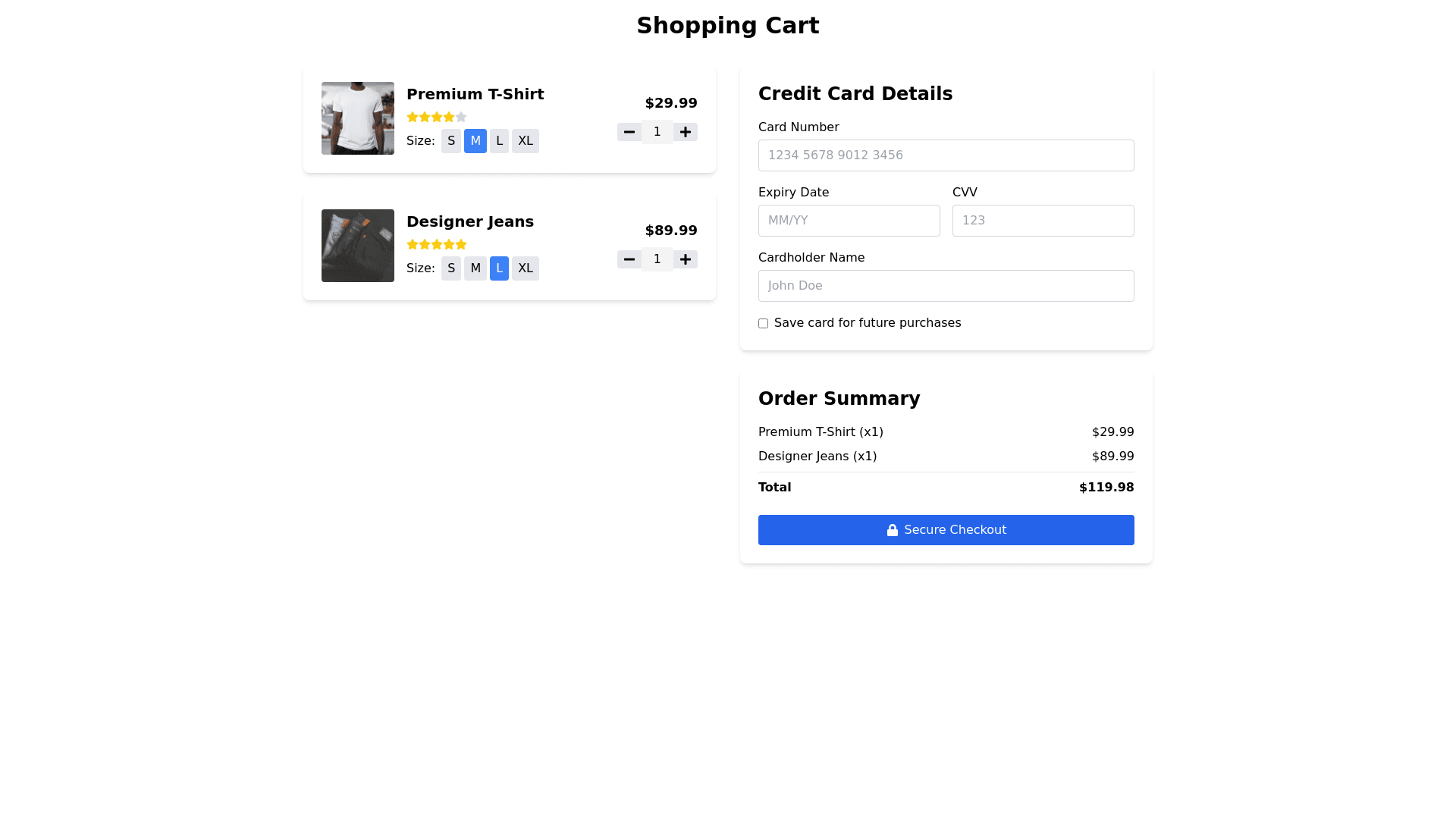1456x819 pixels.
Task: Focus the Card Number field
Action: point(946,155)
